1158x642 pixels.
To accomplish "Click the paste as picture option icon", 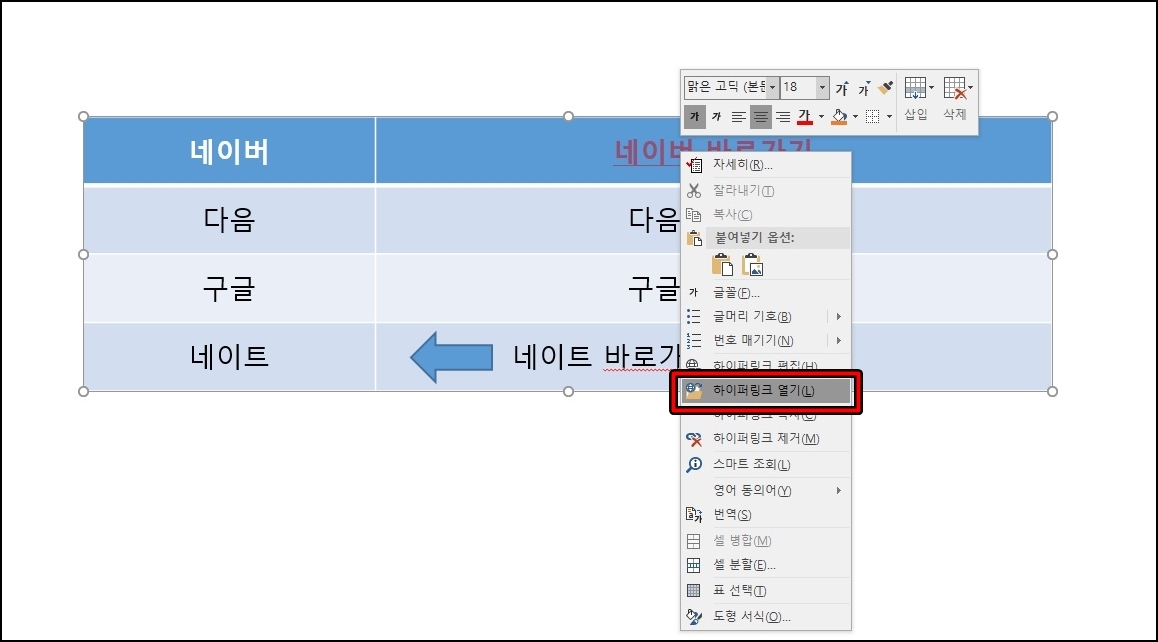I will click(x=752, y=264).
